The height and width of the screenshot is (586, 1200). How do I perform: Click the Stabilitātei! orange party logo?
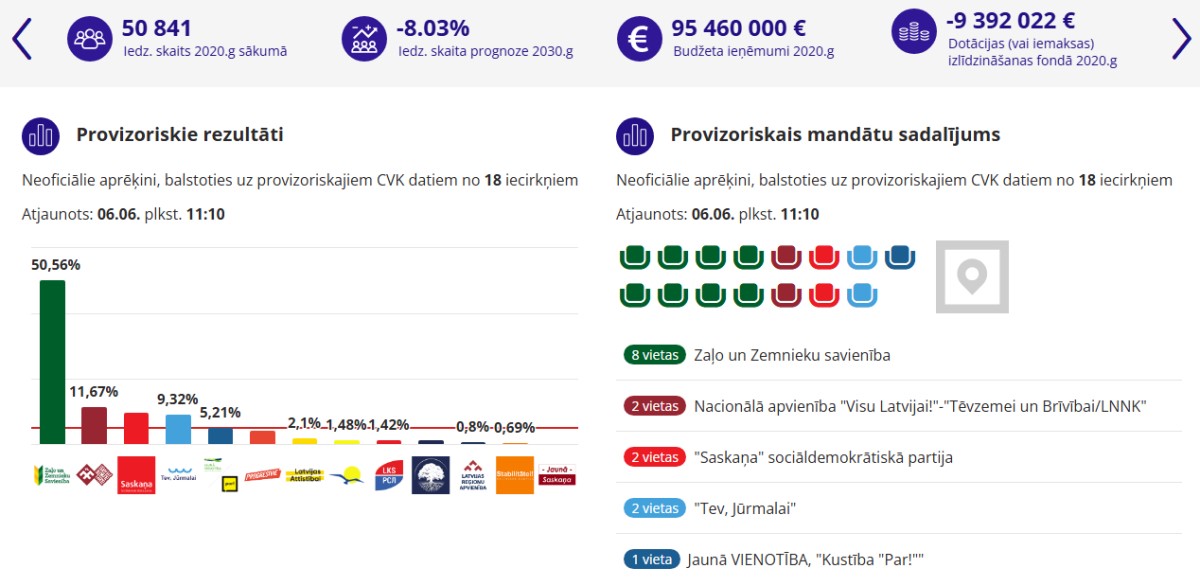(515, 475)
